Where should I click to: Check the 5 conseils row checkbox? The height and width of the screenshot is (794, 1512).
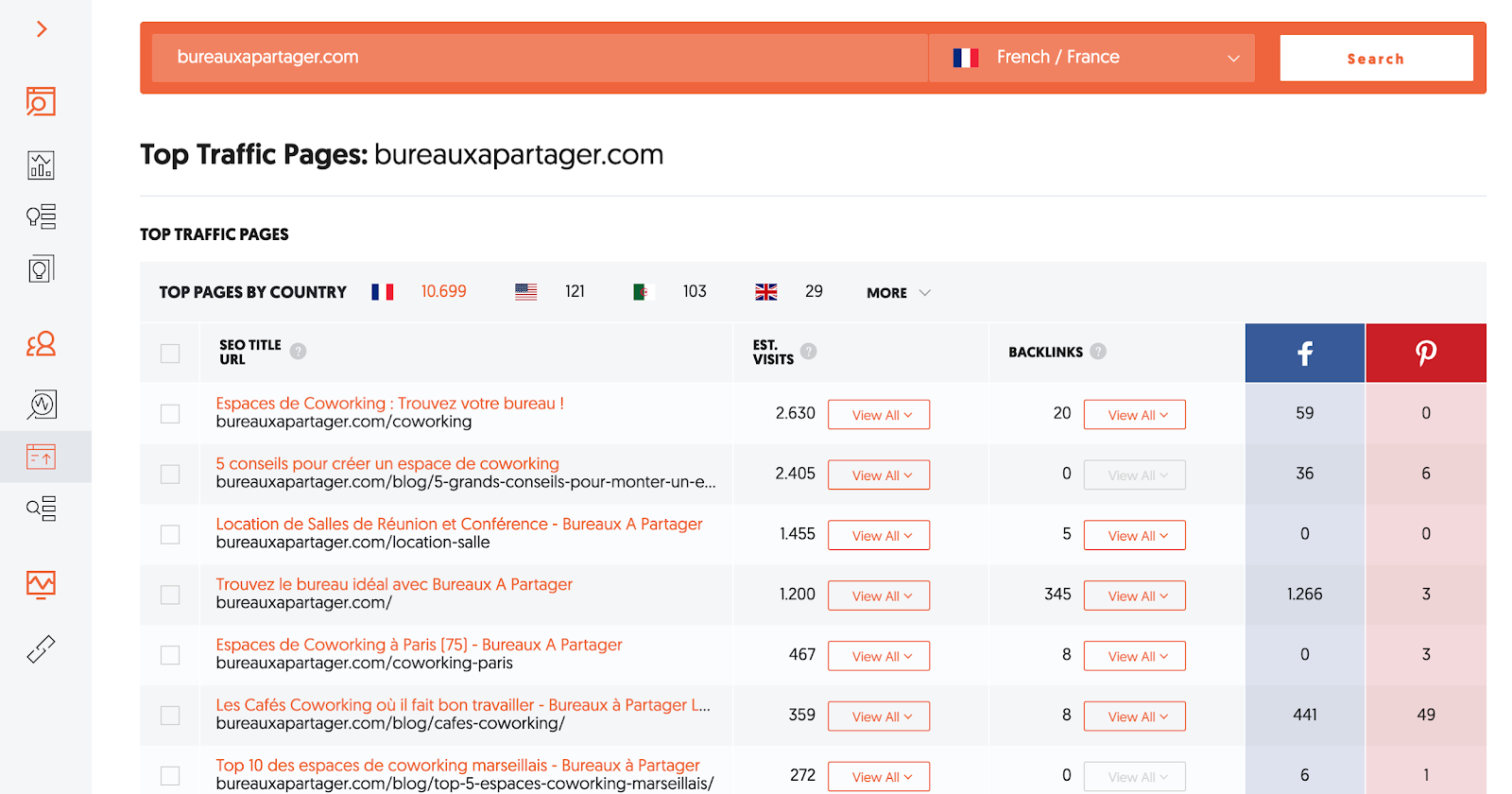tap(170, 475)
